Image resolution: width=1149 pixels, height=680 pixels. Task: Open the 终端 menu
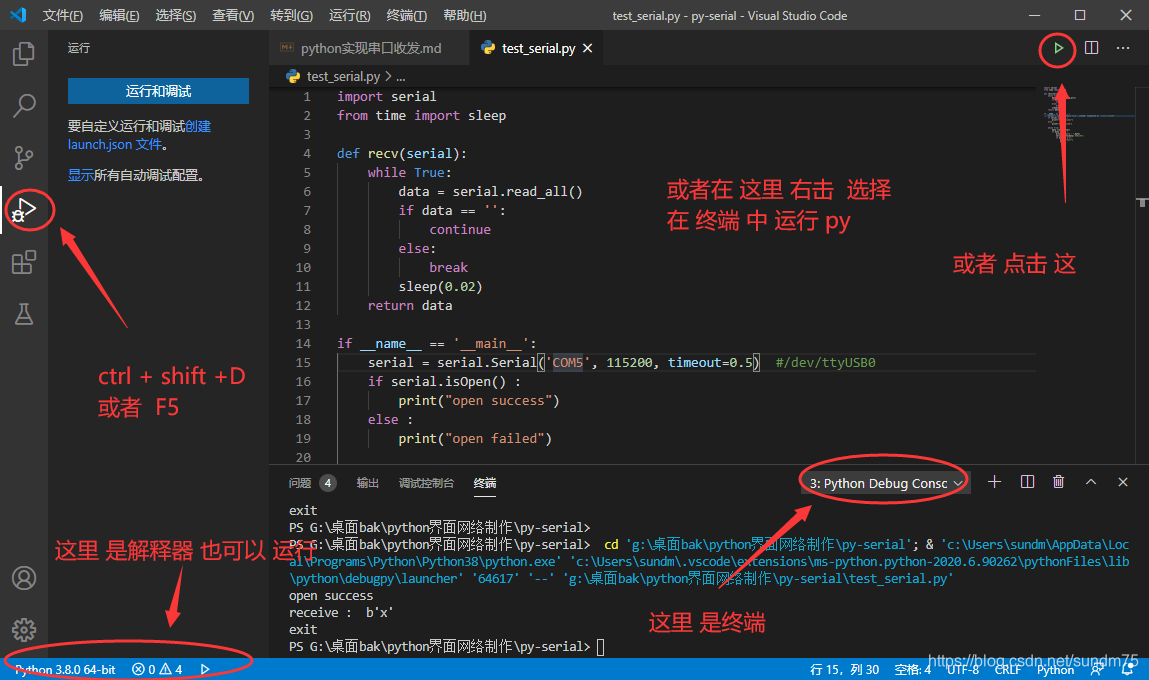point(407,15)
